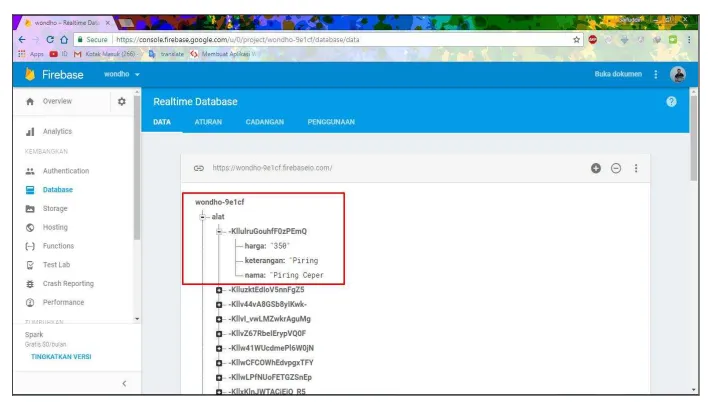This screenshot has height=402, width=710.
Task: Click the nama value "Piring Ceper"
Action: click(x=297, y=275)
